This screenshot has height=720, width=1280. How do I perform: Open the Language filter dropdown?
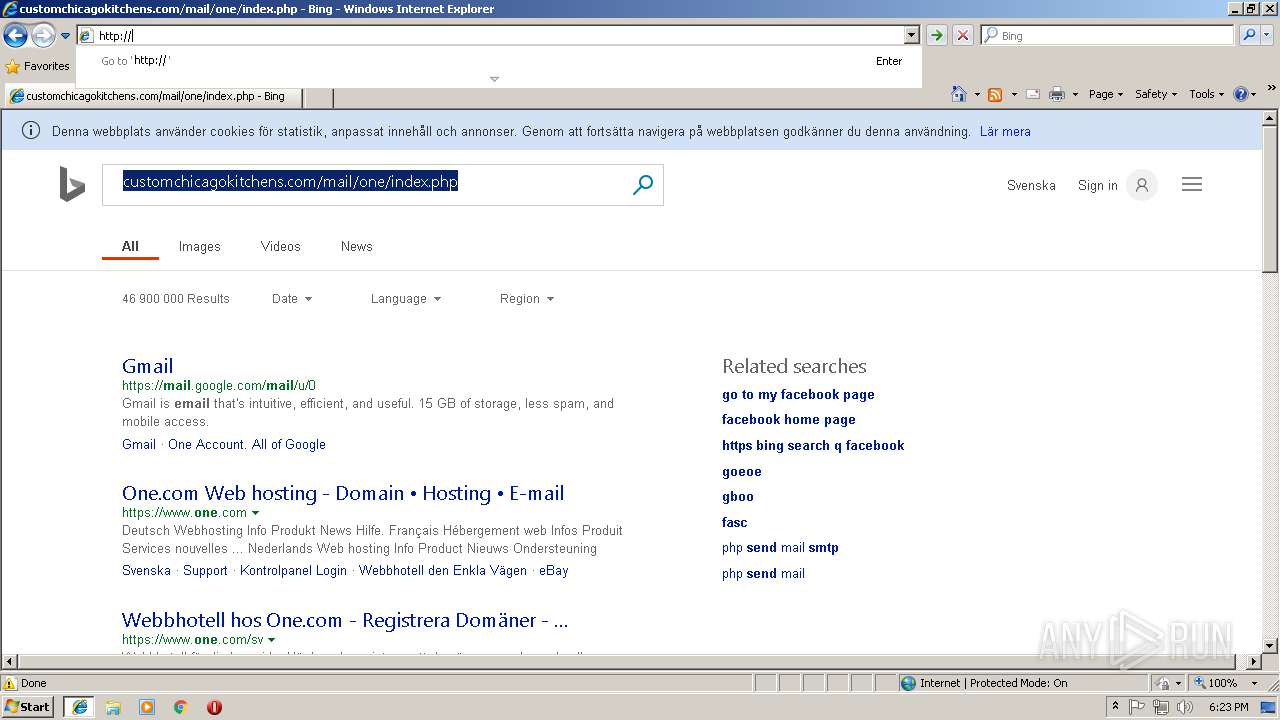(x=406, y=298)
